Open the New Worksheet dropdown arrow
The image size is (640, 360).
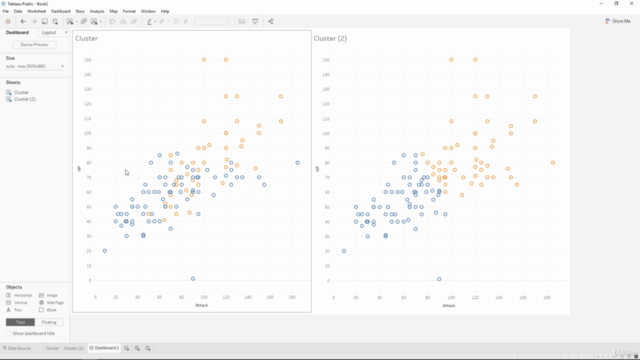76,22
